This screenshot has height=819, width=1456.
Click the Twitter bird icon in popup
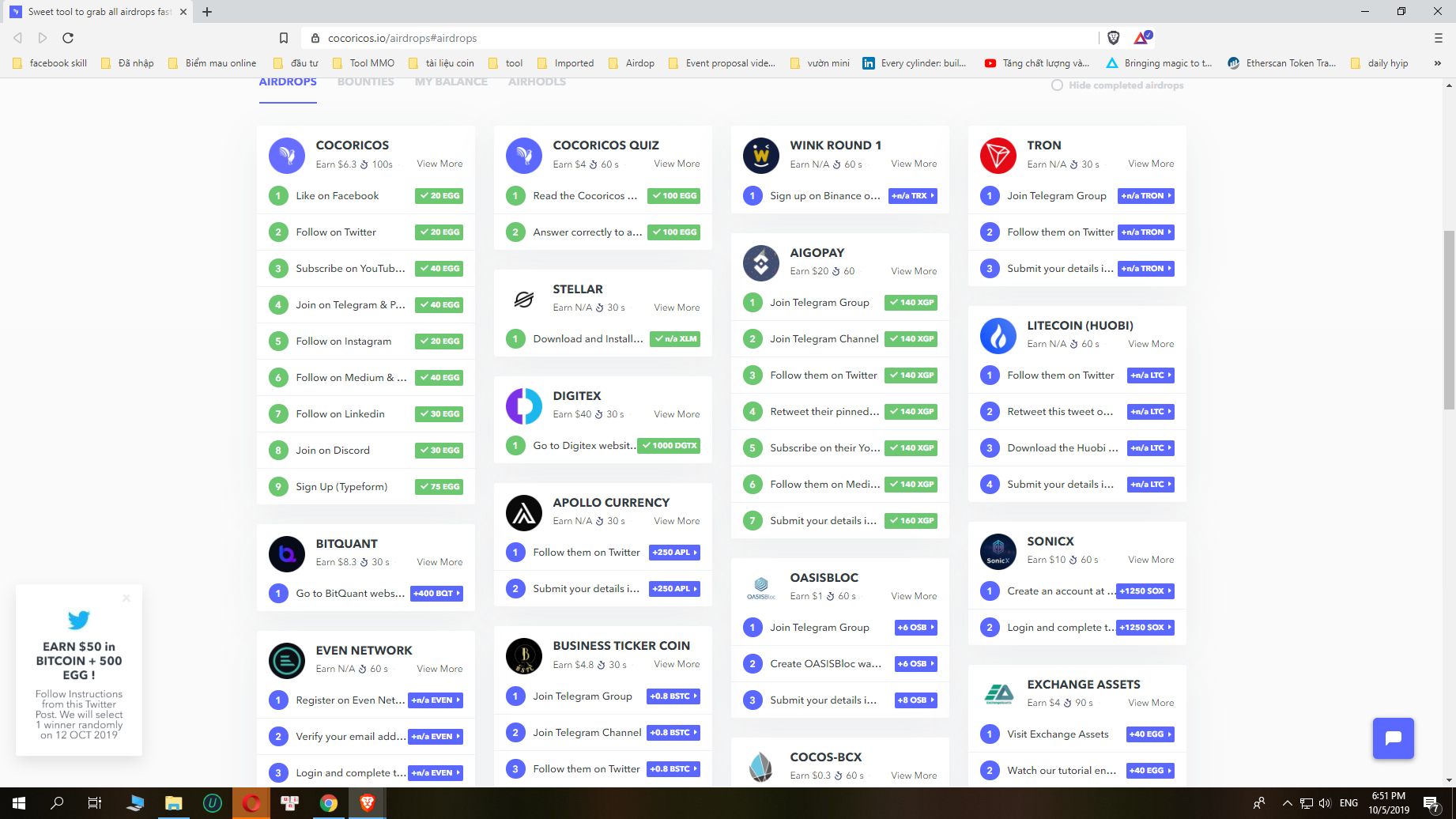click(x=79, y=620)
